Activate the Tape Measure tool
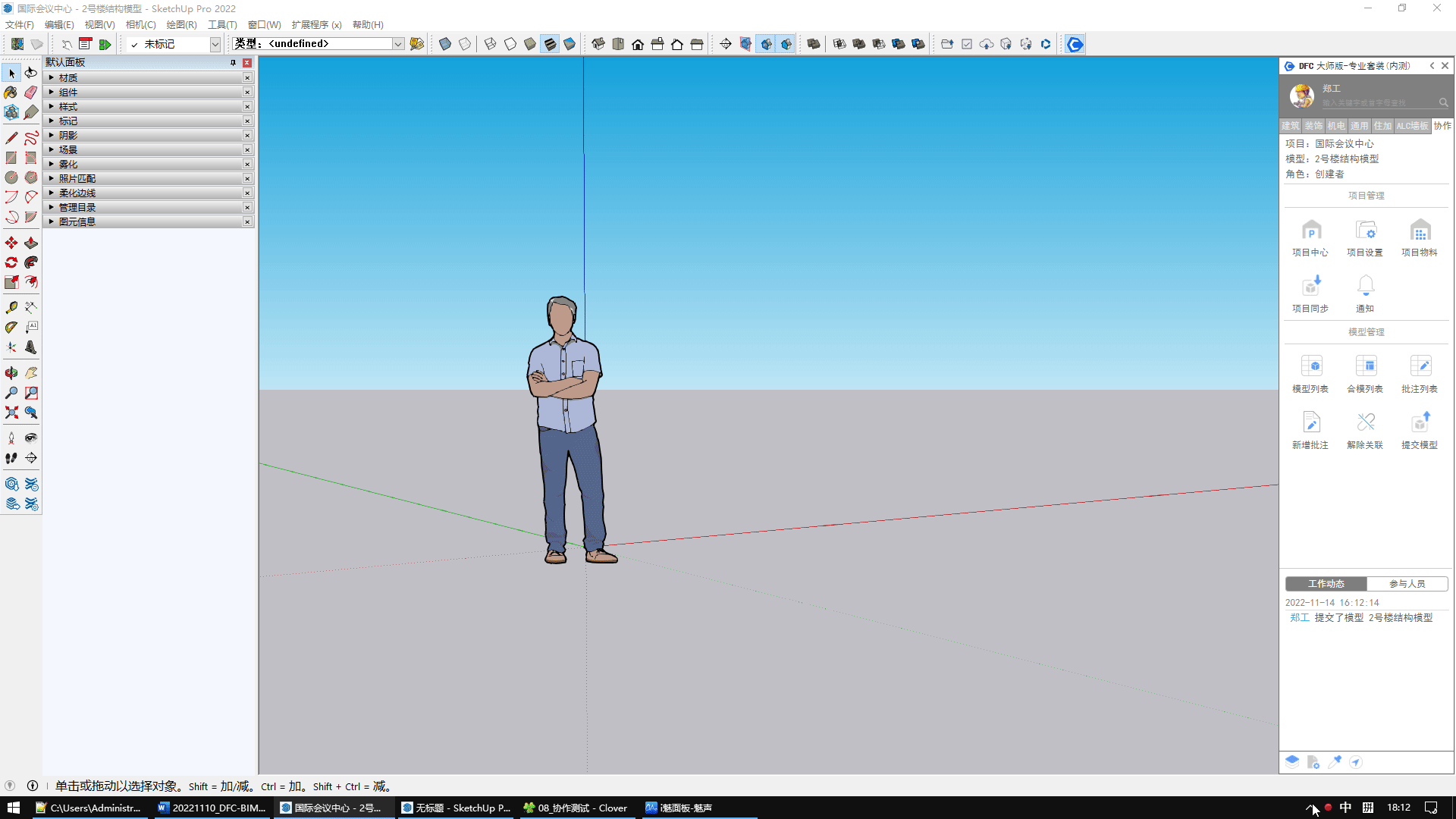The width and height of the screenshot is (1456, 819). (11, 307)
